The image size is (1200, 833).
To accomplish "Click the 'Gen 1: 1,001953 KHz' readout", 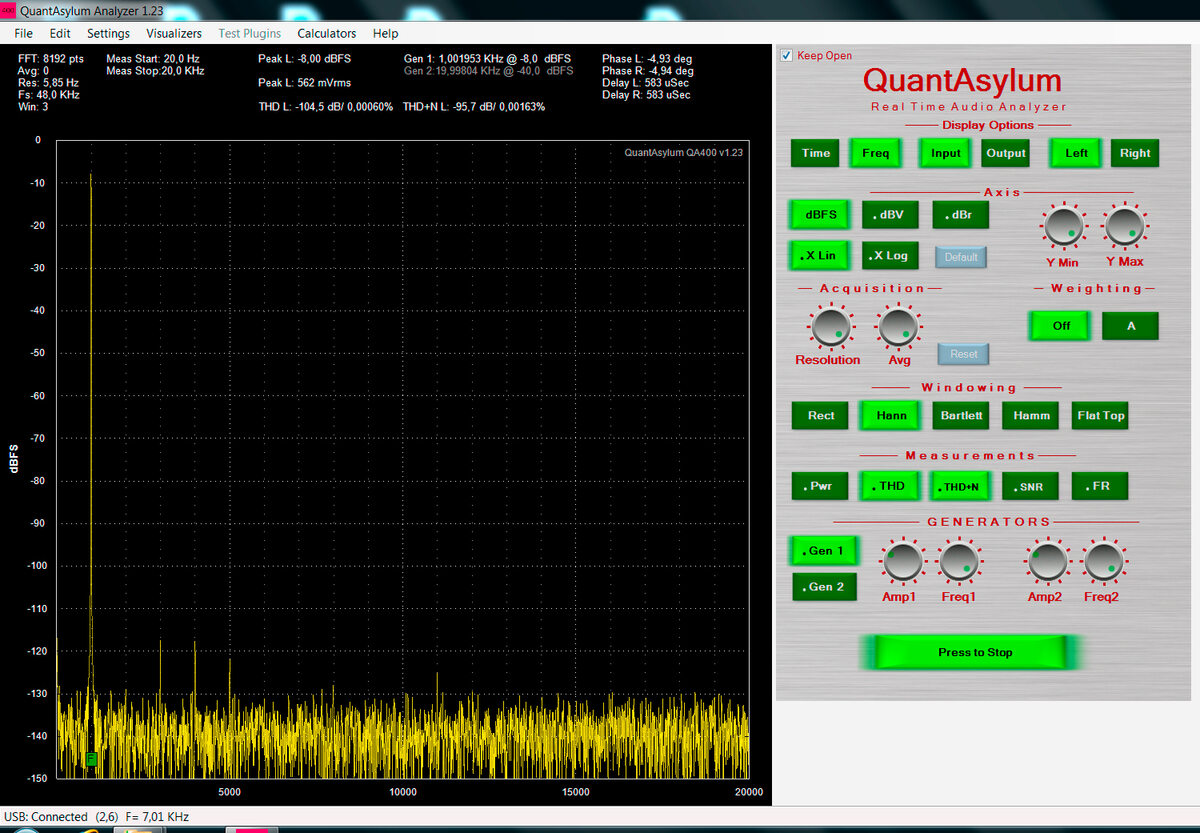I will click(487, 59).
